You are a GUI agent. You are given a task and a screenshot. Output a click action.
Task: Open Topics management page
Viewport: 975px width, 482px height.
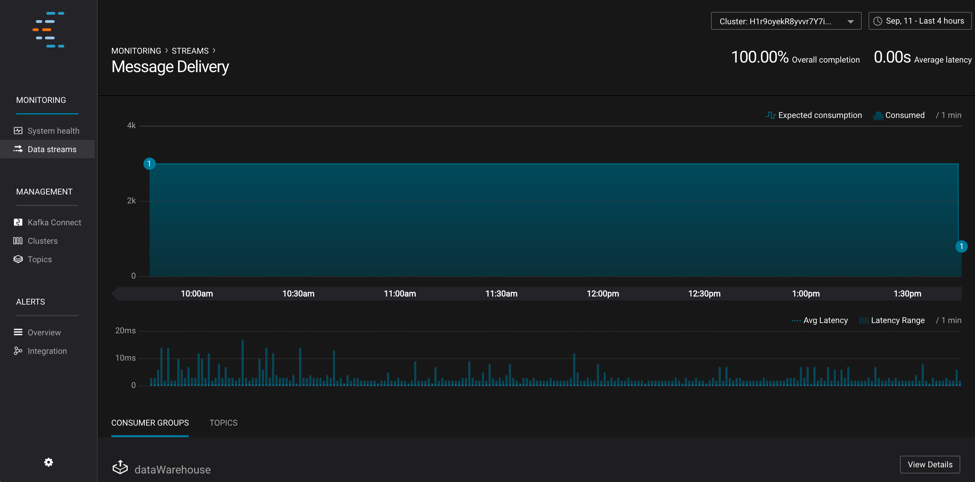tap(39, 260)
